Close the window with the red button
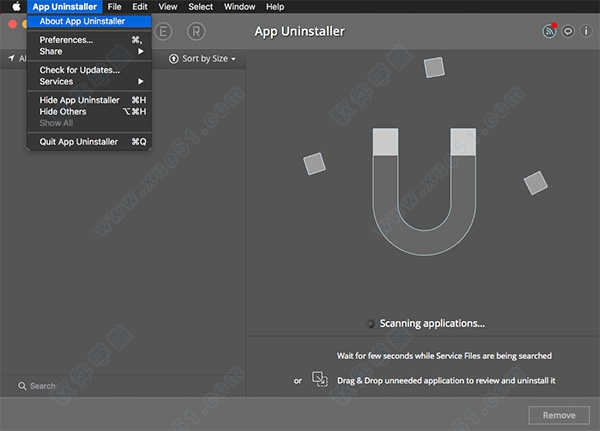 13,24
